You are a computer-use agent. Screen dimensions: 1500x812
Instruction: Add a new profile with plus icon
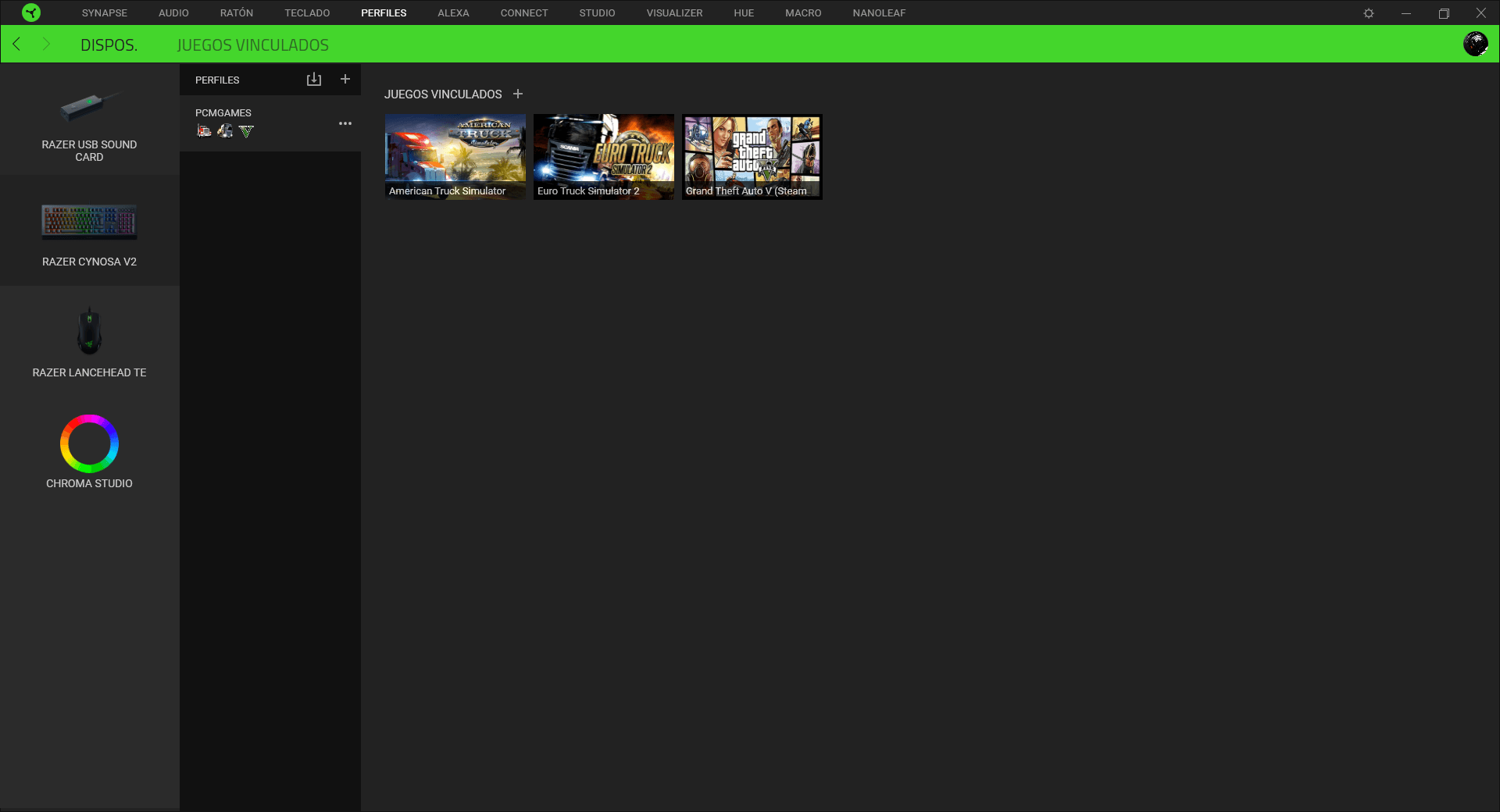click(345, 79)
